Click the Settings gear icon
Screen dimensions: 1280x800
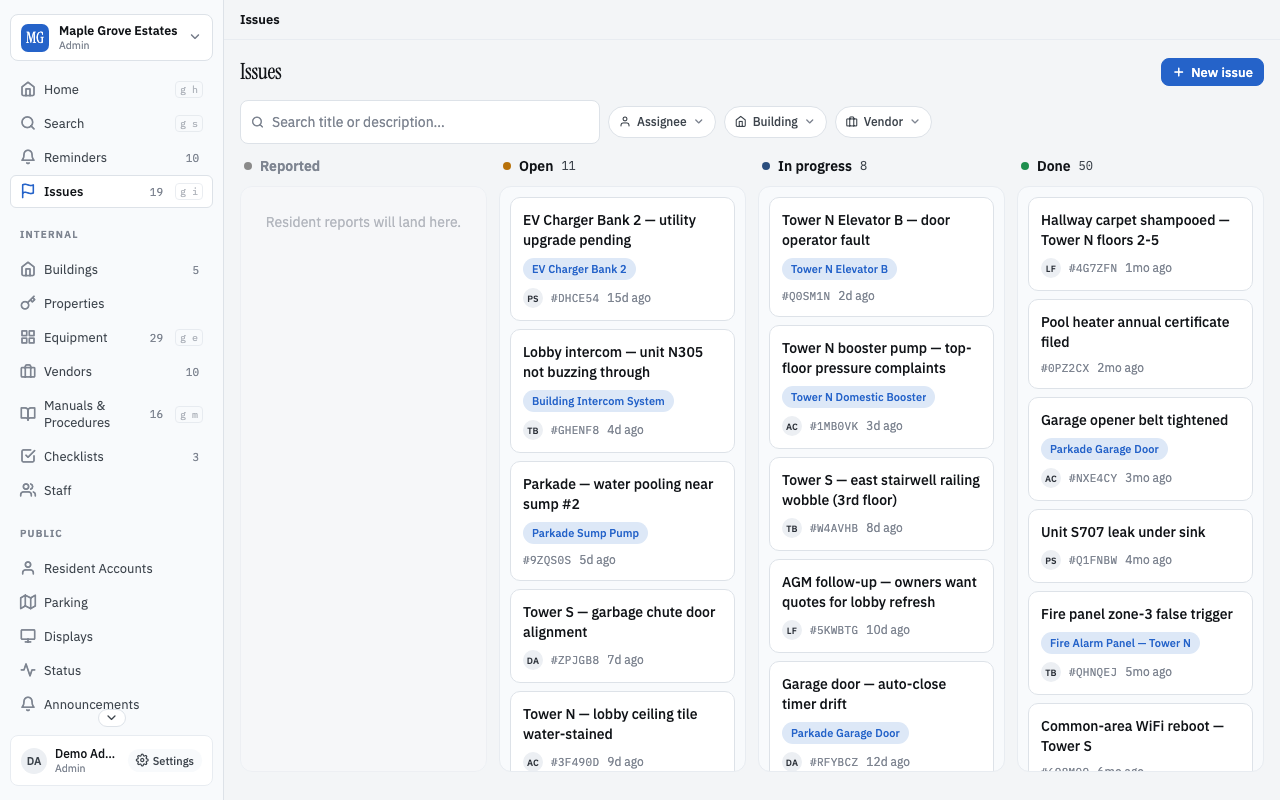[142, 761]
